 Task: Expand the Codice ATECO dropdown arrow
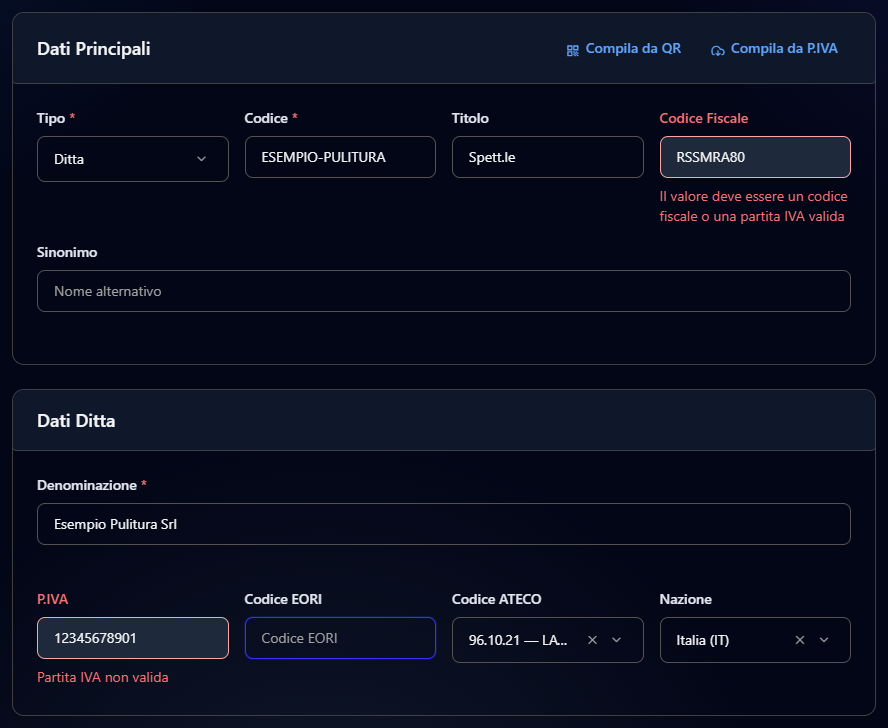click(617, 640)
